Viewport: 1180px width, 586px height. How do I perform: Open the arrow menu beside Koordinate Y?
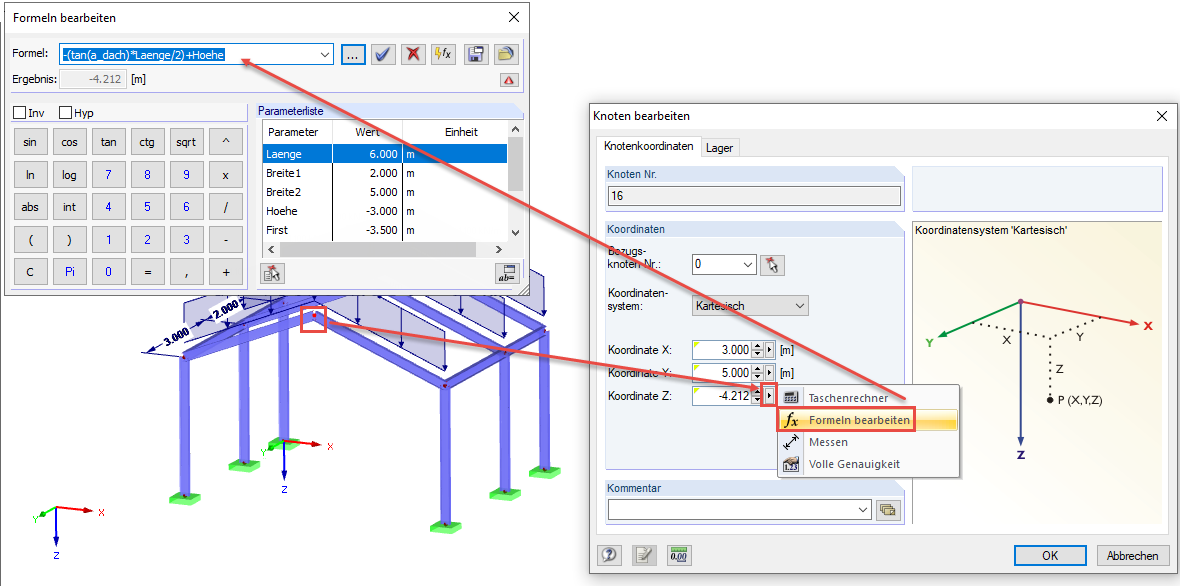point(769,372)
